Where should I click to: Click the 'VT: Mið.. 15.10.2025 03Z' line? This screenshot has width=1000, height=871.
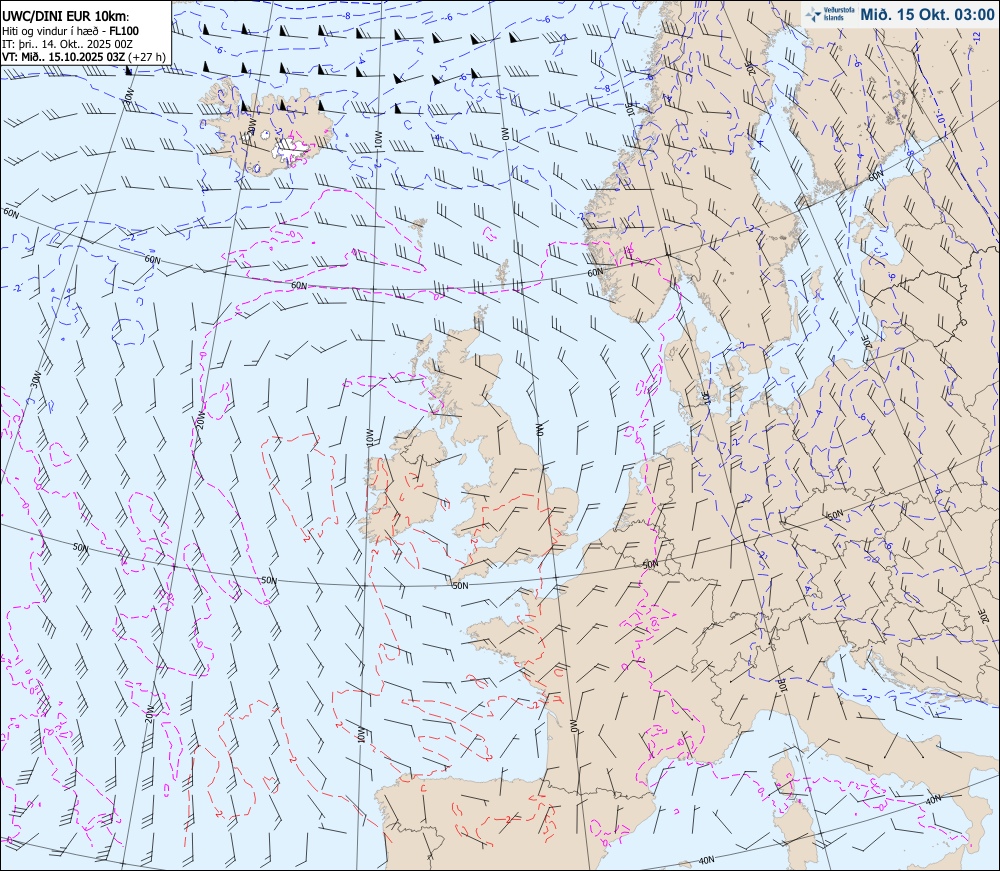[x=64, y=57]
